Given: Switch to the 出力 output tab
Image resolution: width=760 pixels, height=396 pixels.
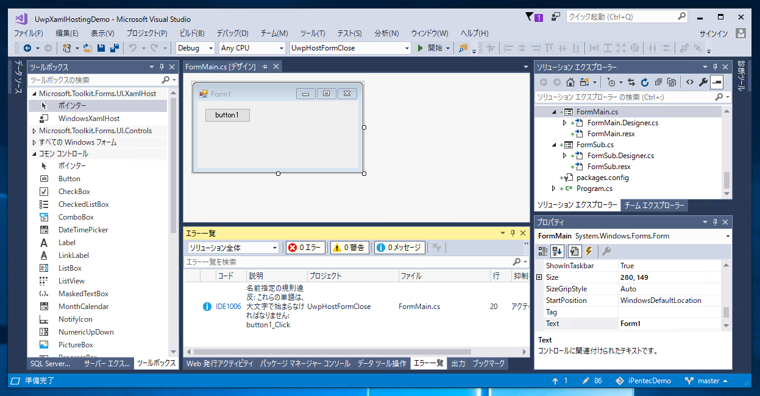Looking at the screenshot, I should [x=458, y=364].
